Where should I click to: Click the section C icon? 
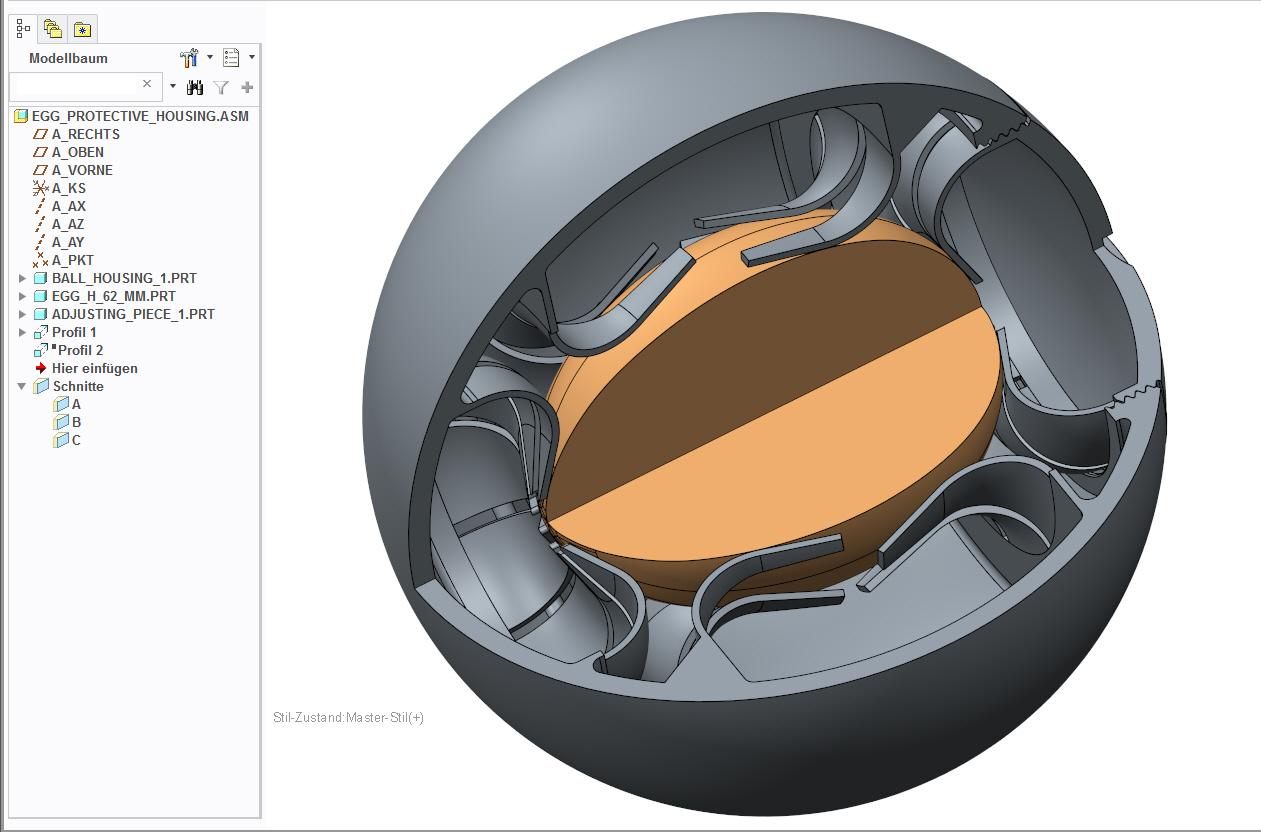click(x=61, y=440)
